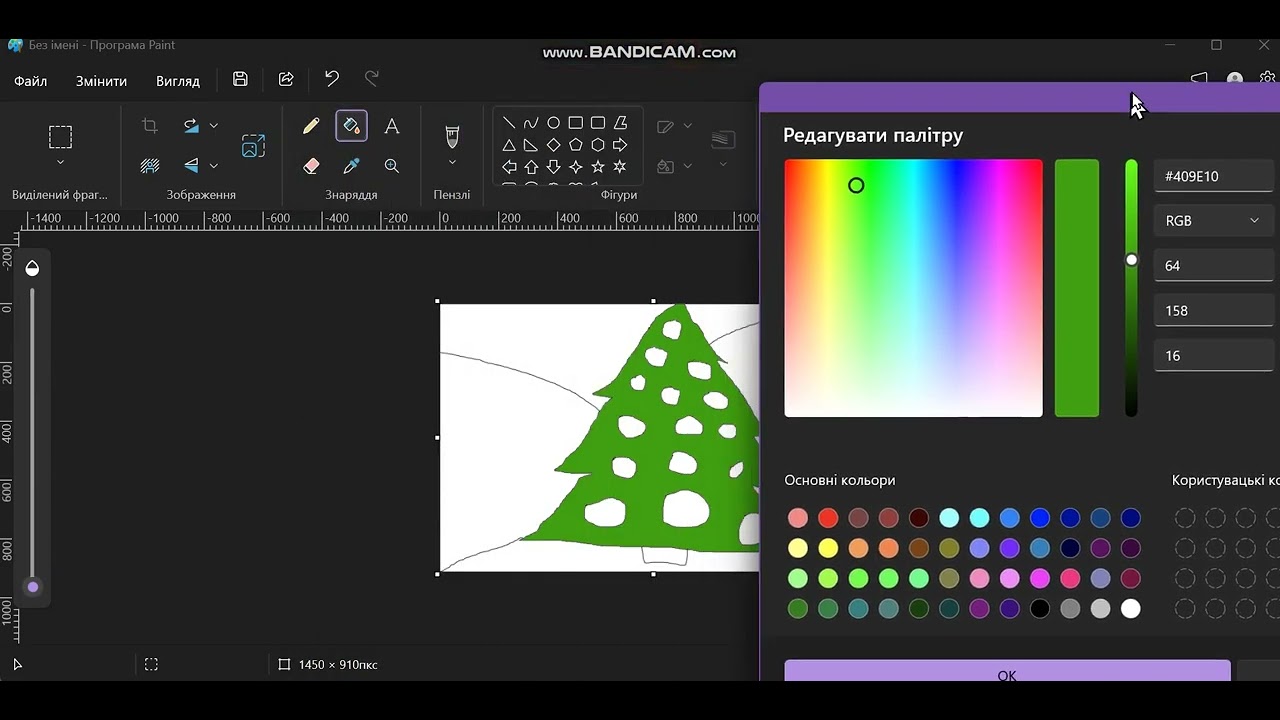Select the Color picker eyedropper tool
Viewport: 1280px width, 720px height.
[351, 166]
